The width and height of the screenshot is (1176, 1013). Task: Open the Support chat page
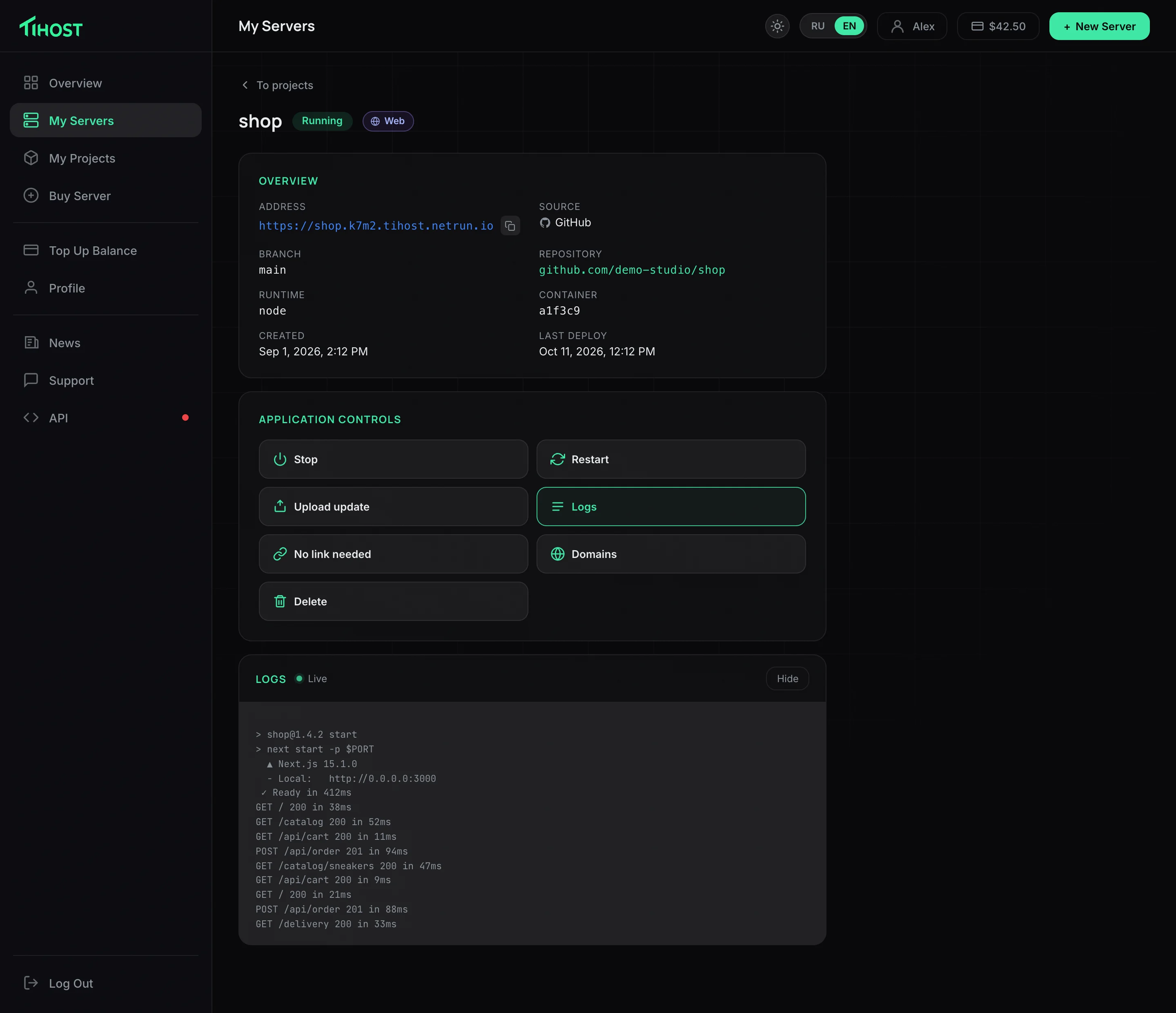(106, 380)
